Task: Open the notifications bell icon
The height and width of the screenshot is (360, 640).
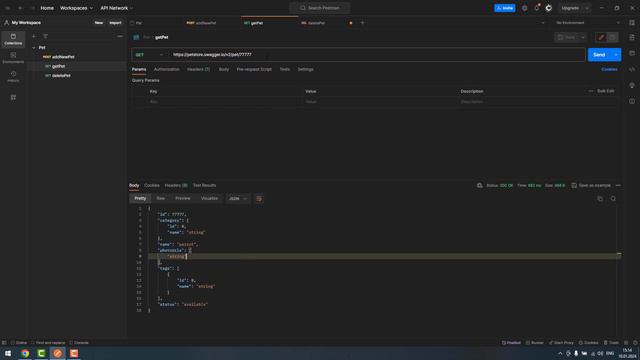Action: pyautogui.click(x=537, y=8)
